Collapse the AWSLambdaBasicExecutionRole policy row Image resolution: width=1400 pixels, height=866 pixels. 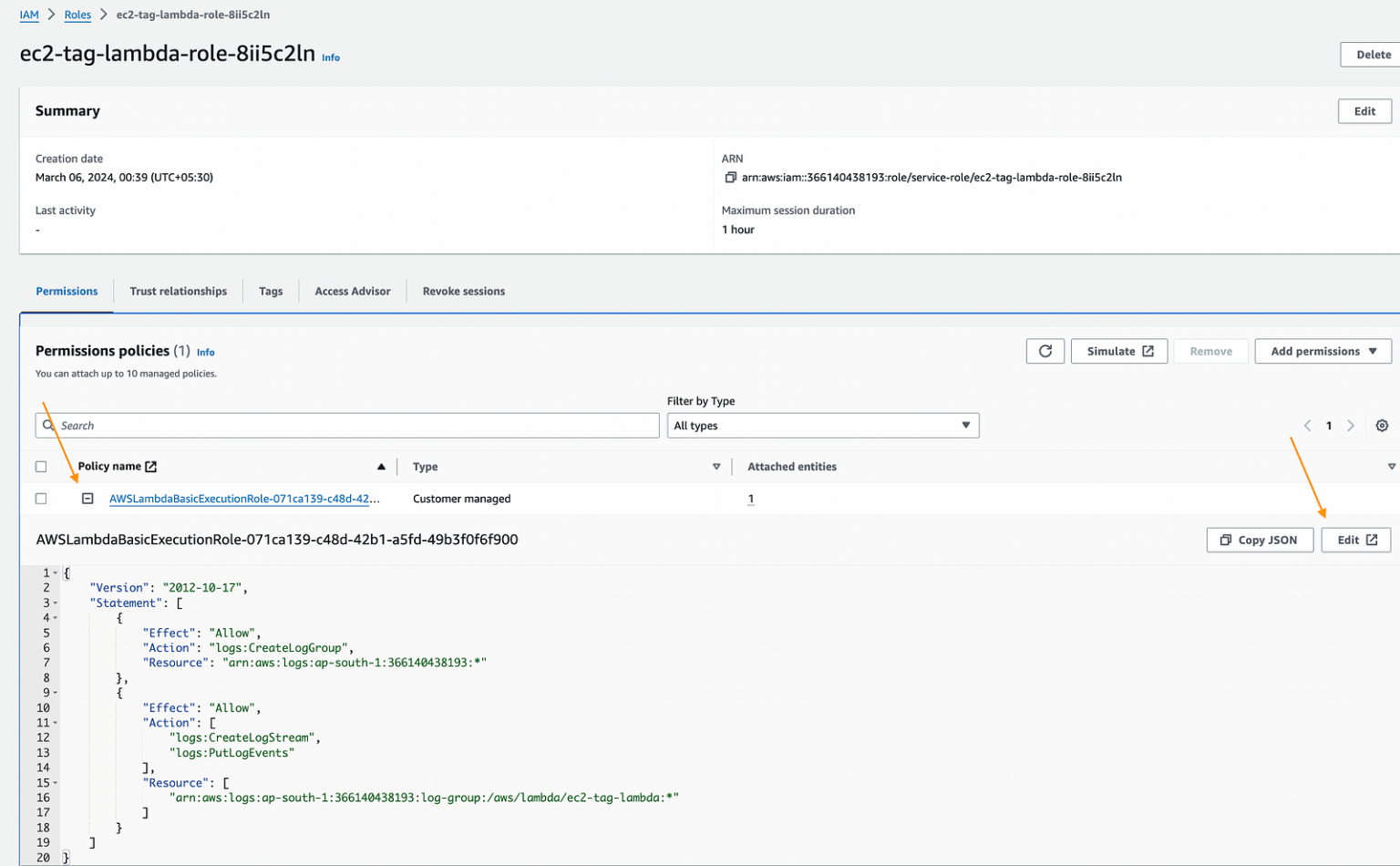pos(87,499)
